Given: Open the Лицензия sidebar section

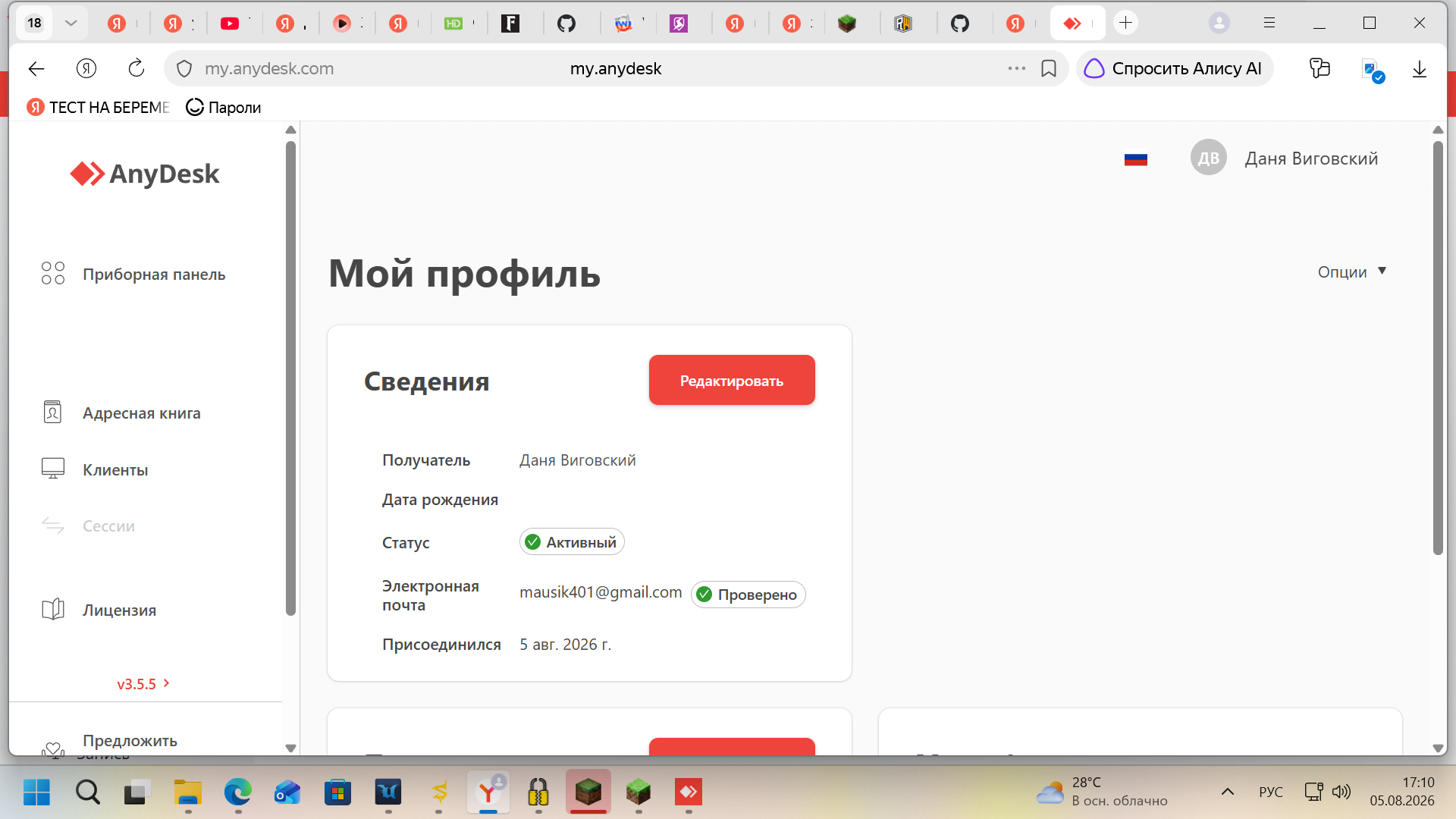Looking at the screenshot, I should pos(99,610).
